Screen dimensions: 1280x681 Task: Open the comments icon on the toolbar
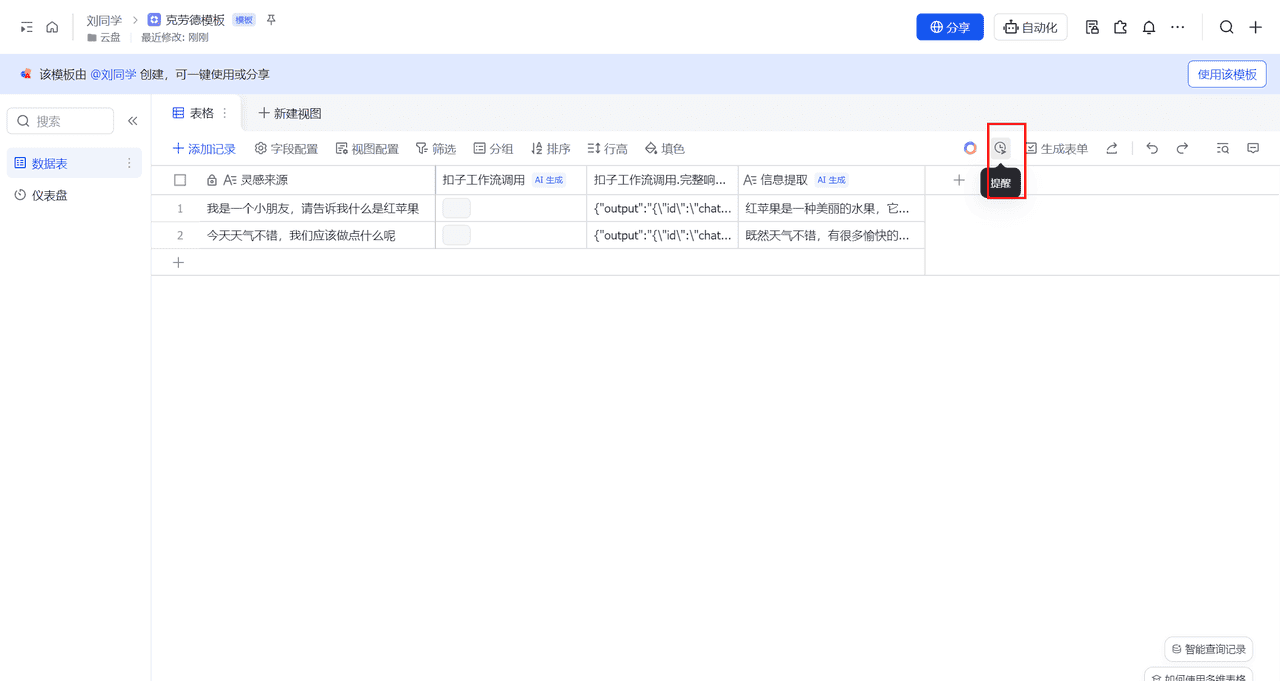(x=1253, y=147)
